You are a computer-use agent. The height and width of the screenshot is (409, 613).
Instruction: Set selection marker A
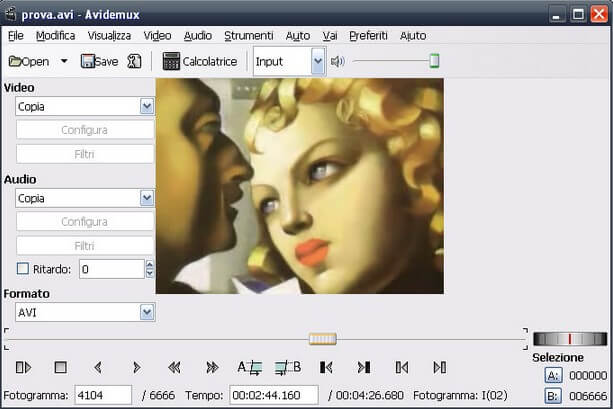(250, 368)
